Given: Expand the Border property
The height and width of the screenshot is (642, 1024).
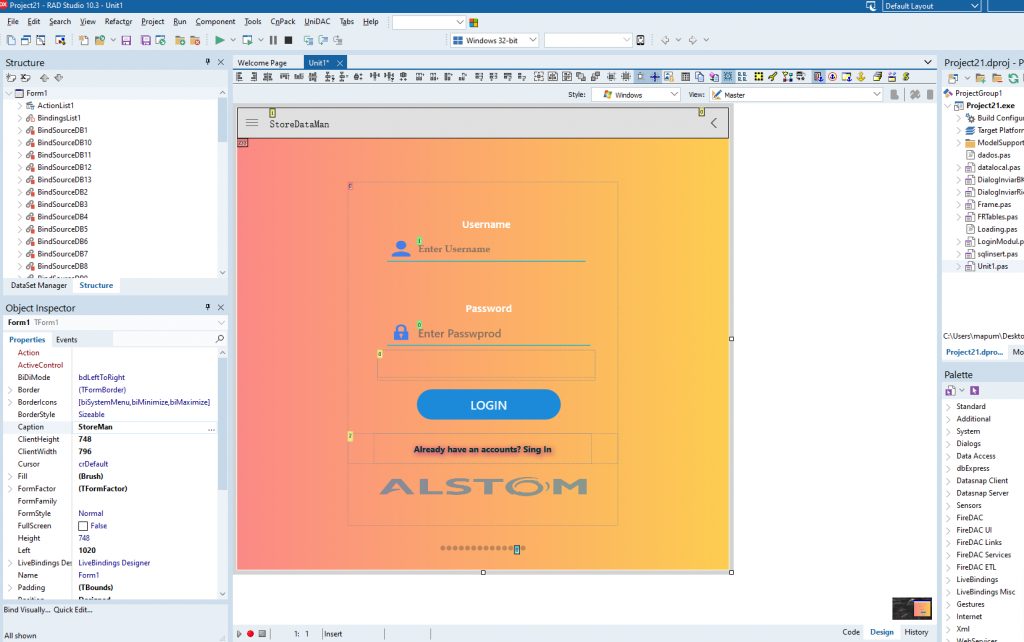Looking at the screenshot, I should (10, 390).
